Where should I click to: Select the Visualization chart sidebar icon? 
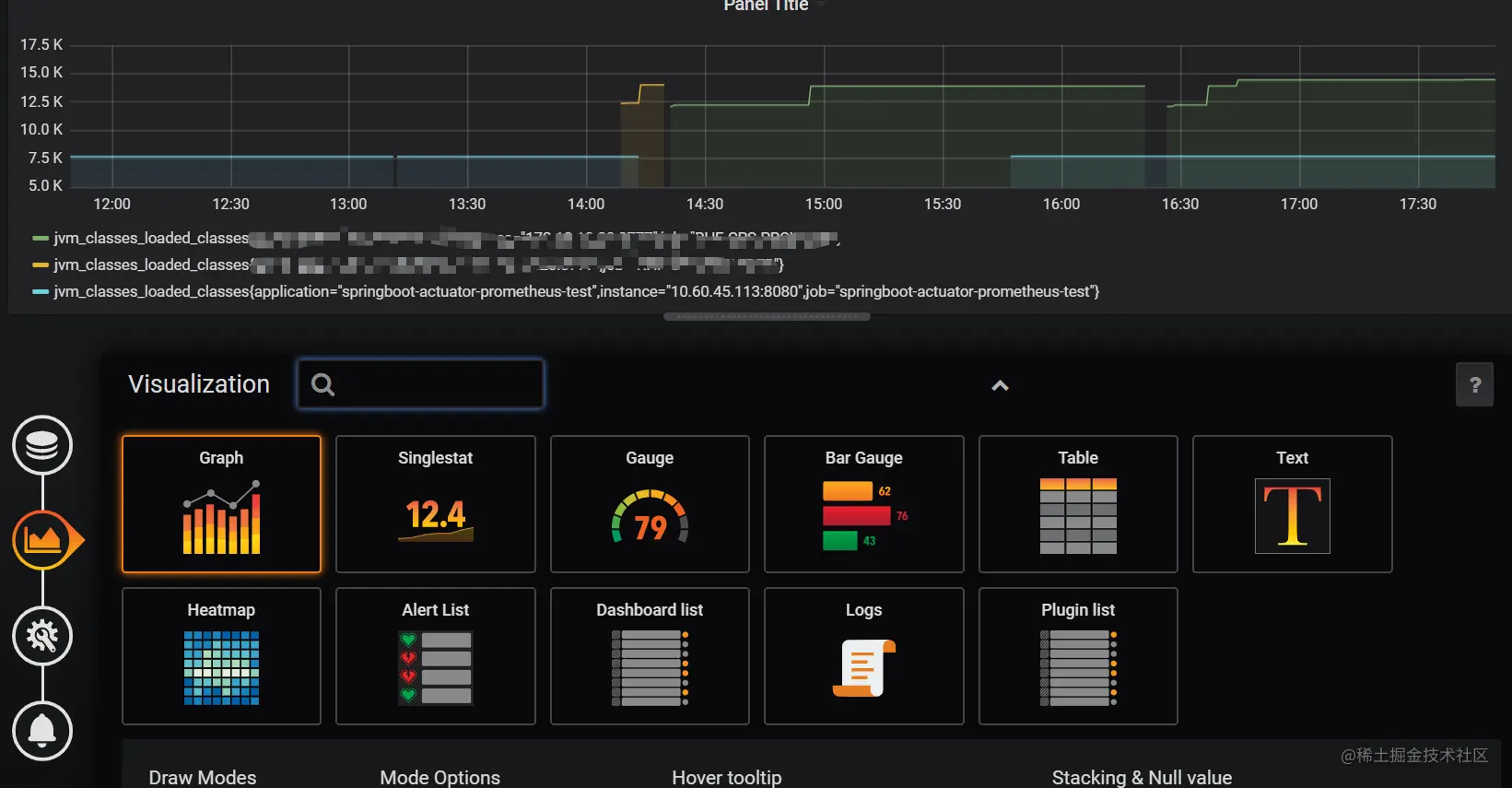coord(44,540)
